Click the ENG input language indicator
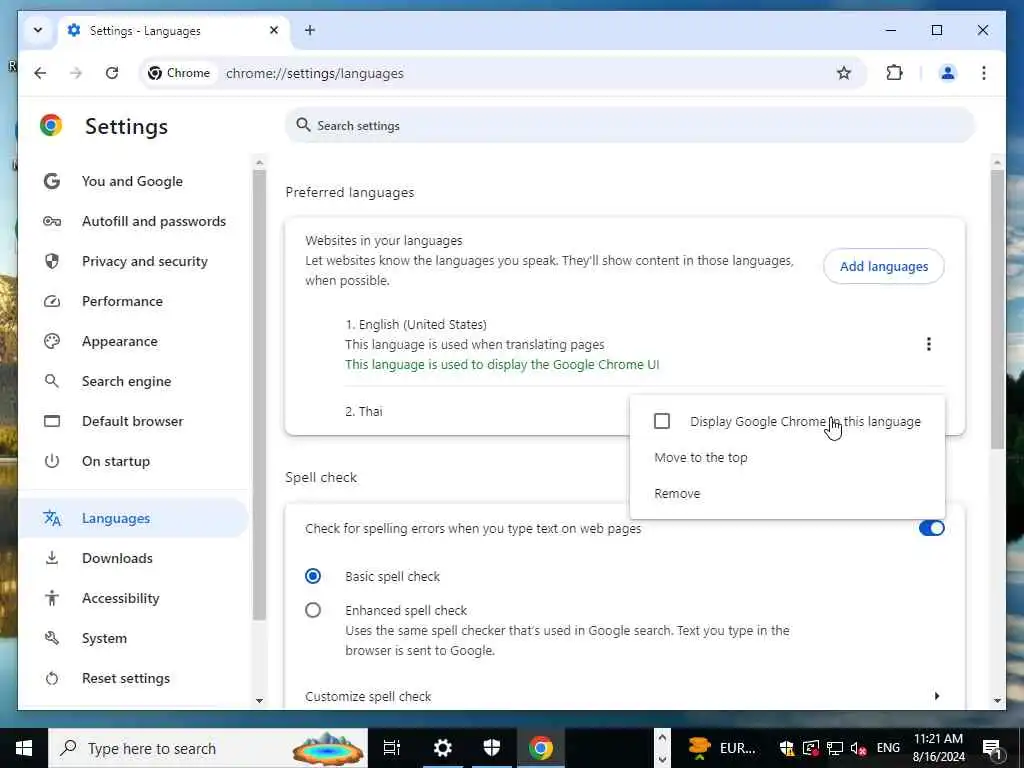 tap(888, 748)
